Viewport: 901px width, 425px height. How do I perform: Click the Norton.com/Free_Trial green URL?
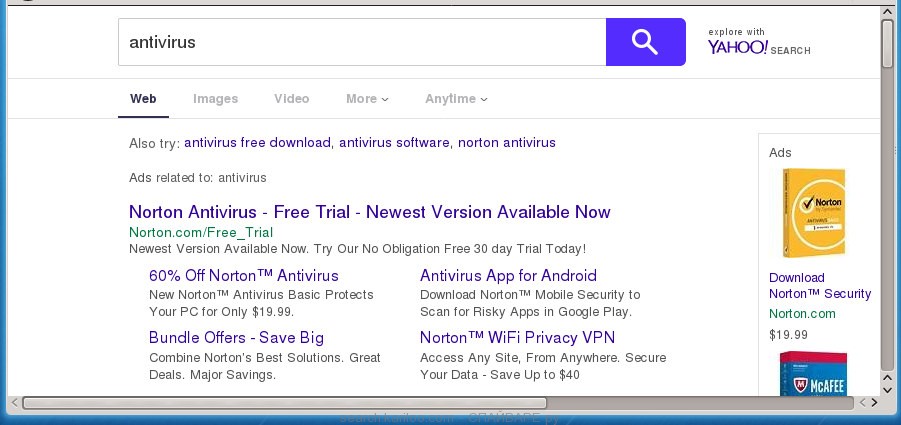pos(201,232)
